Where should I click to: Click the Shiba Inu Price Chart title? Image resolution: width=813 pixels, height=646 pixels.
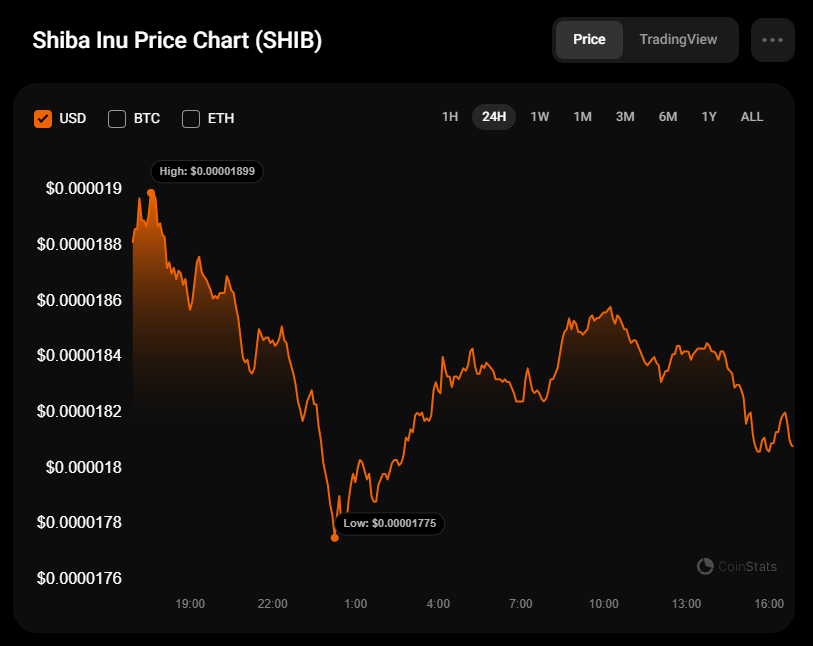tap(177, 41)
